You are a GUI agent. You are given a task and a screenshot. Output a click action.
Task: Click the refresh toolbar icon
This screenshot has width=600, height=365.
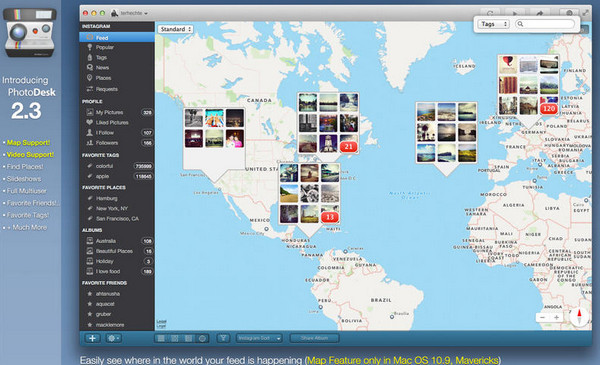490,13
